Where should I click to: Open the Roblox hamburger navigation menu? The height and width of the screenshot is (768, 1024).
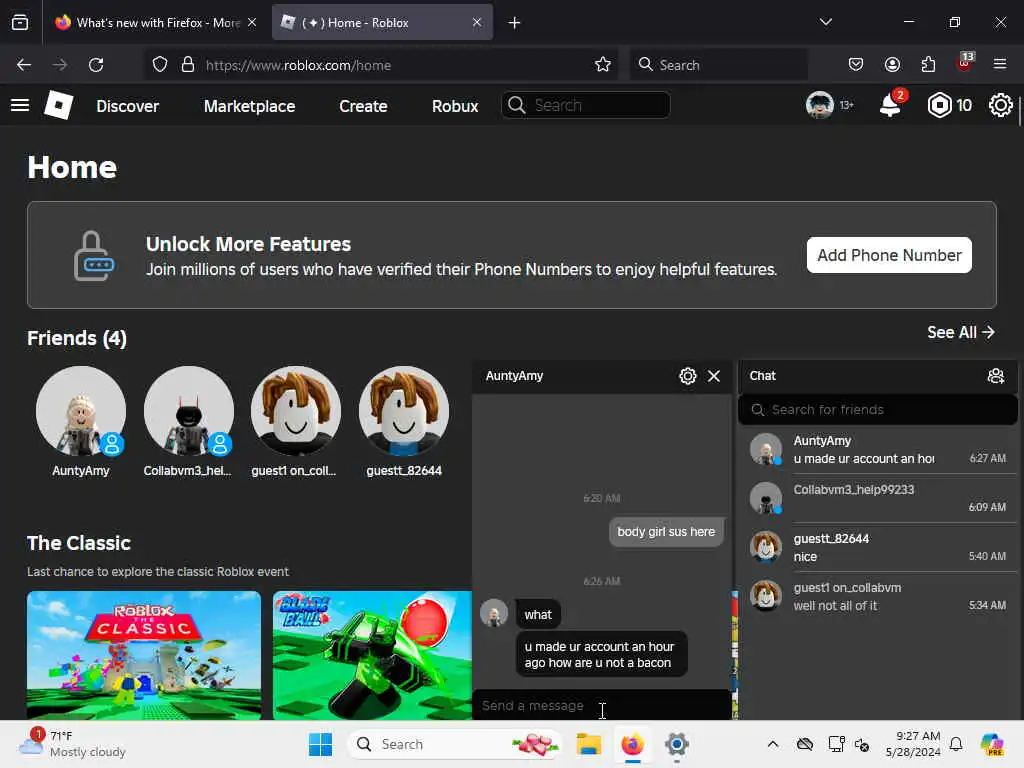(x=20, y=105)
